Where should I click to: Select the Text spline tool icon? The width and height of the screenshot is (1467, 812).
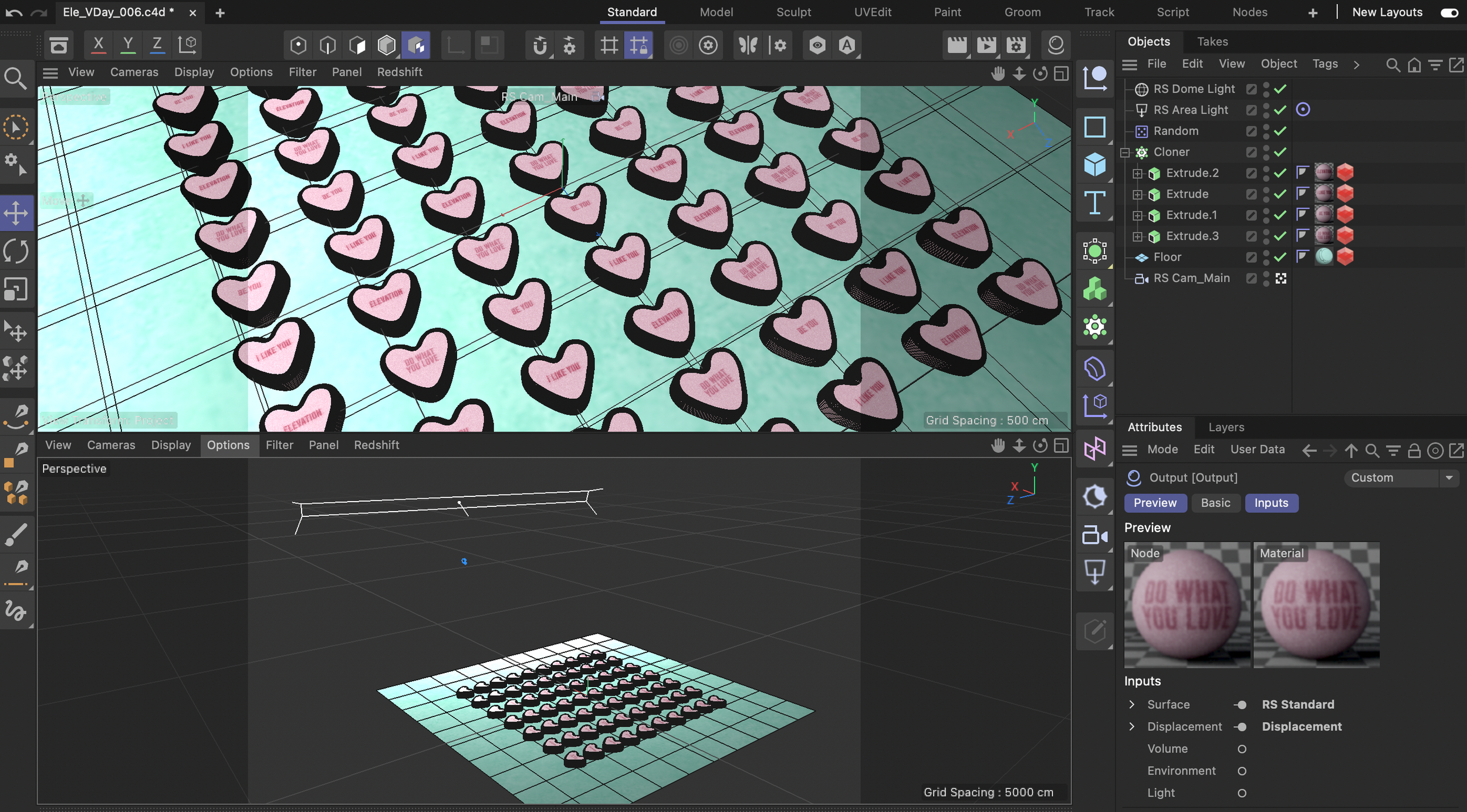[1094, 203]
